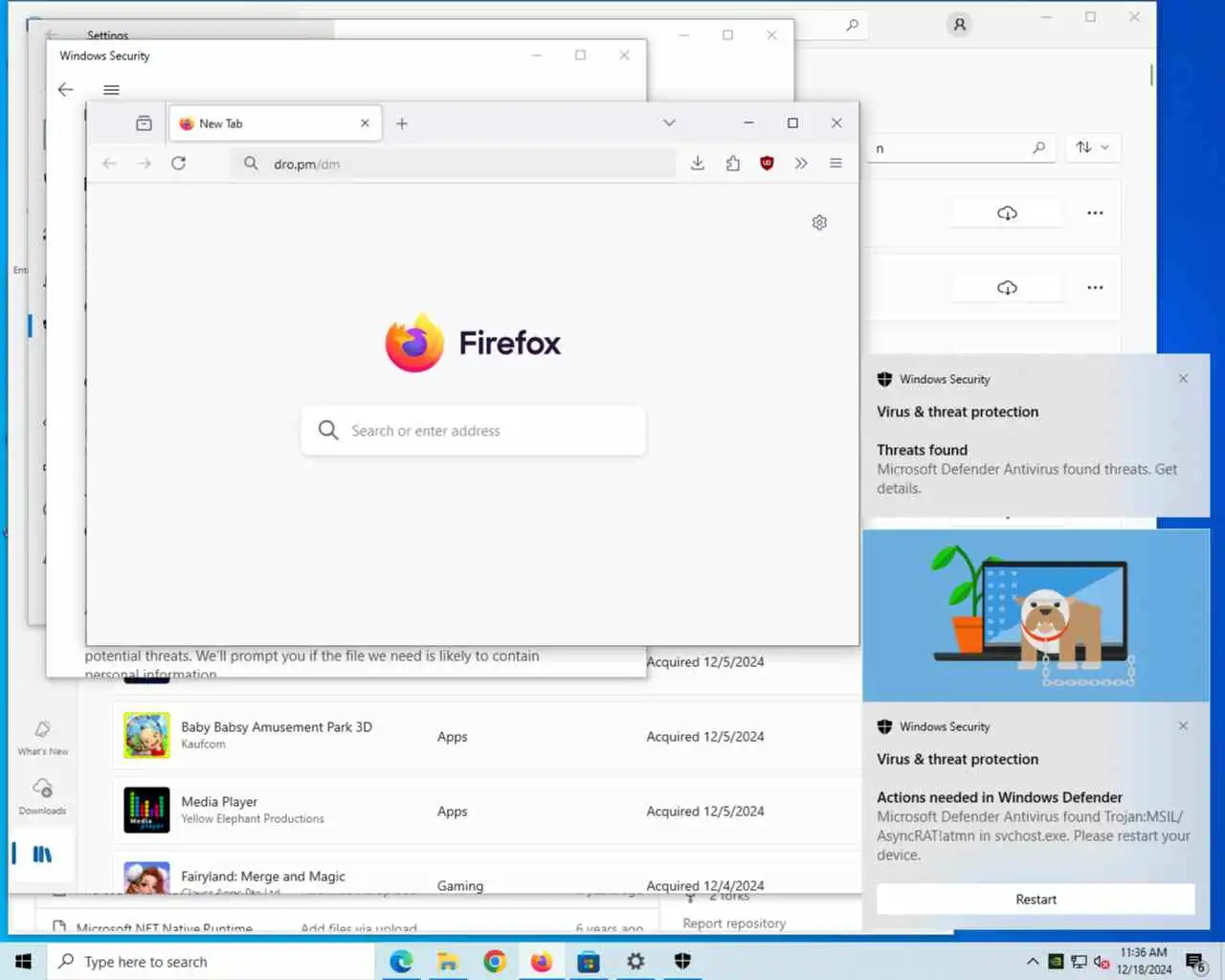Viewport: 1225px width, 980px height.
Task: Close the New Tab tab in Firefox
Action: point(365,123)
